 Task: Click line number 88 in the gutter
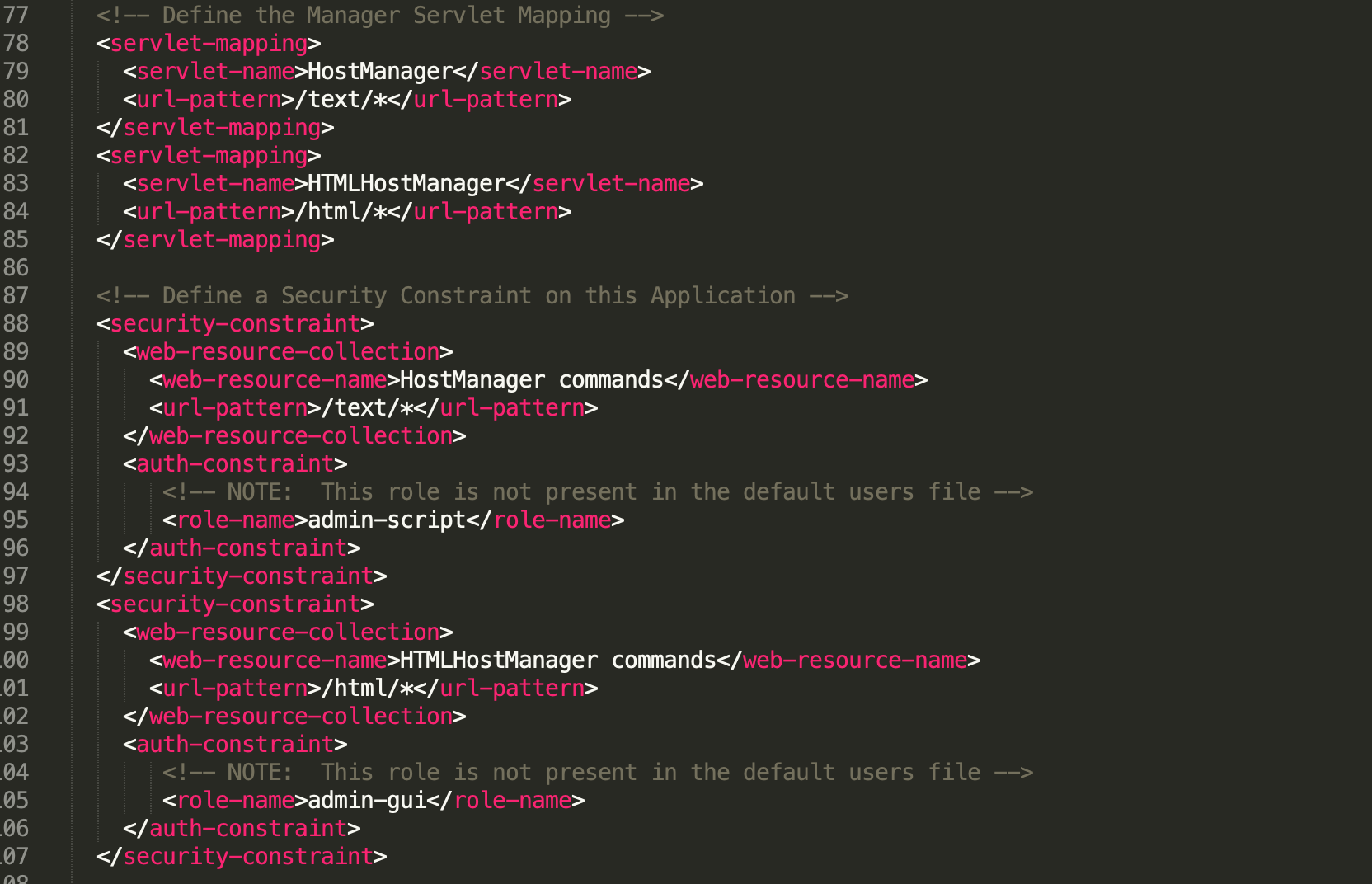[16, 324]
